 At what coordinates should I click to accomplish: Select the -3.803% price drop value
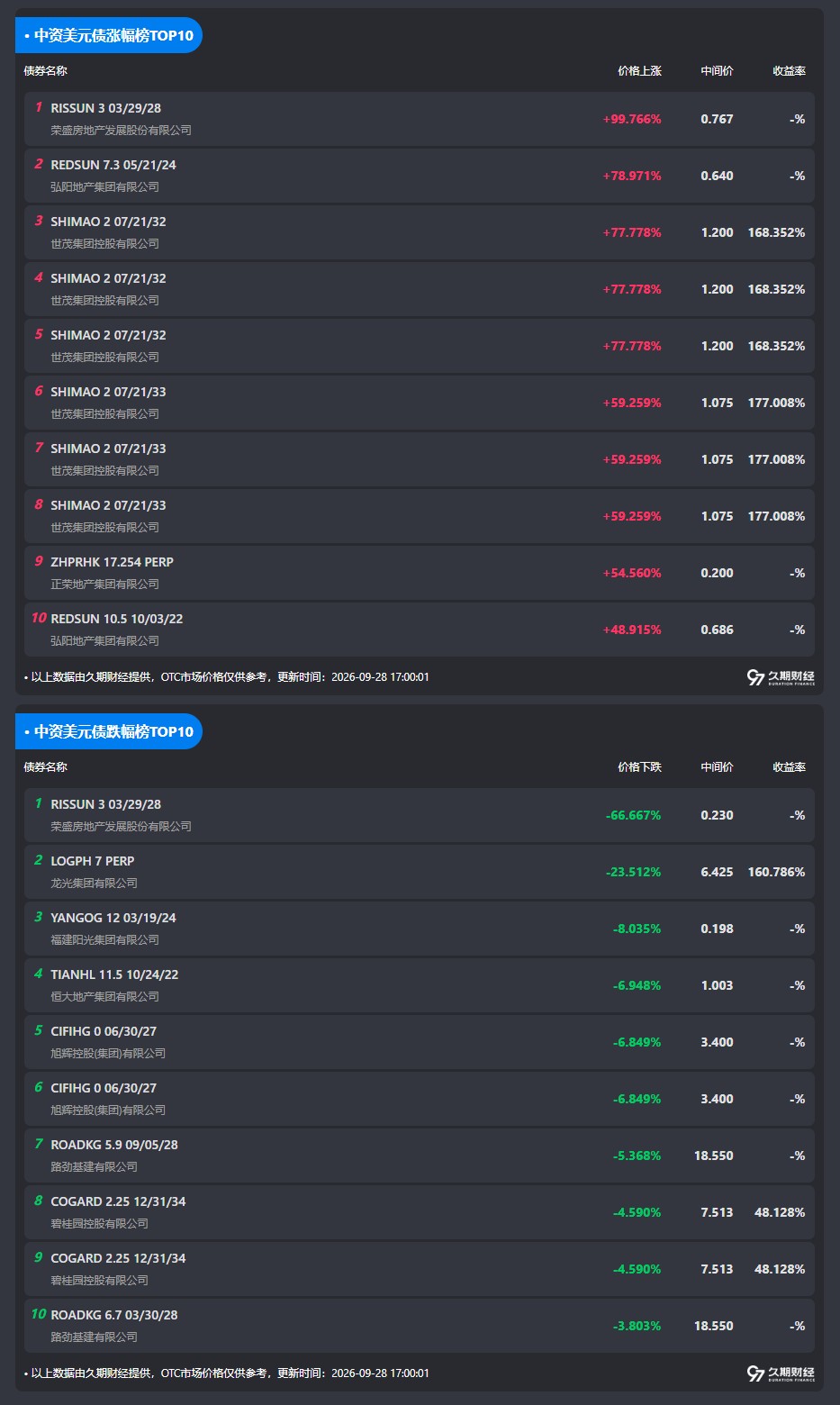pyautogui.click(x=637, y=1326)
